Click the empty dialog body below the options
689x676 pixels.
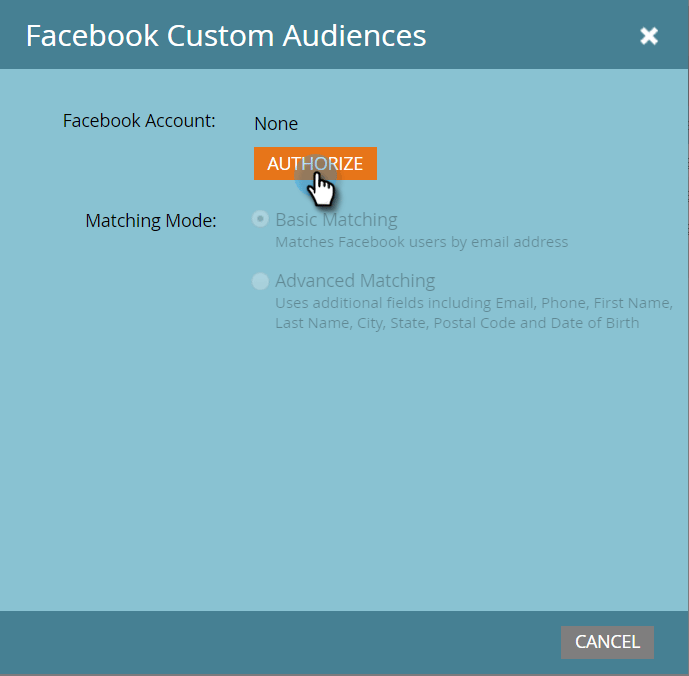344,470
